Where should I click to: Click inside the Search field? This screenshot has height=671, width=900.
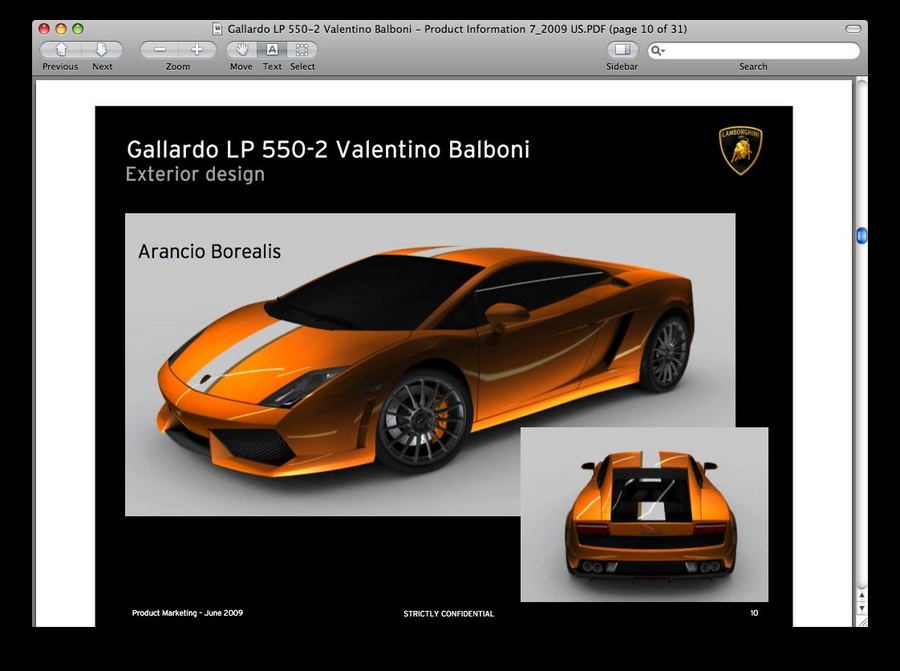click(760, 51)
